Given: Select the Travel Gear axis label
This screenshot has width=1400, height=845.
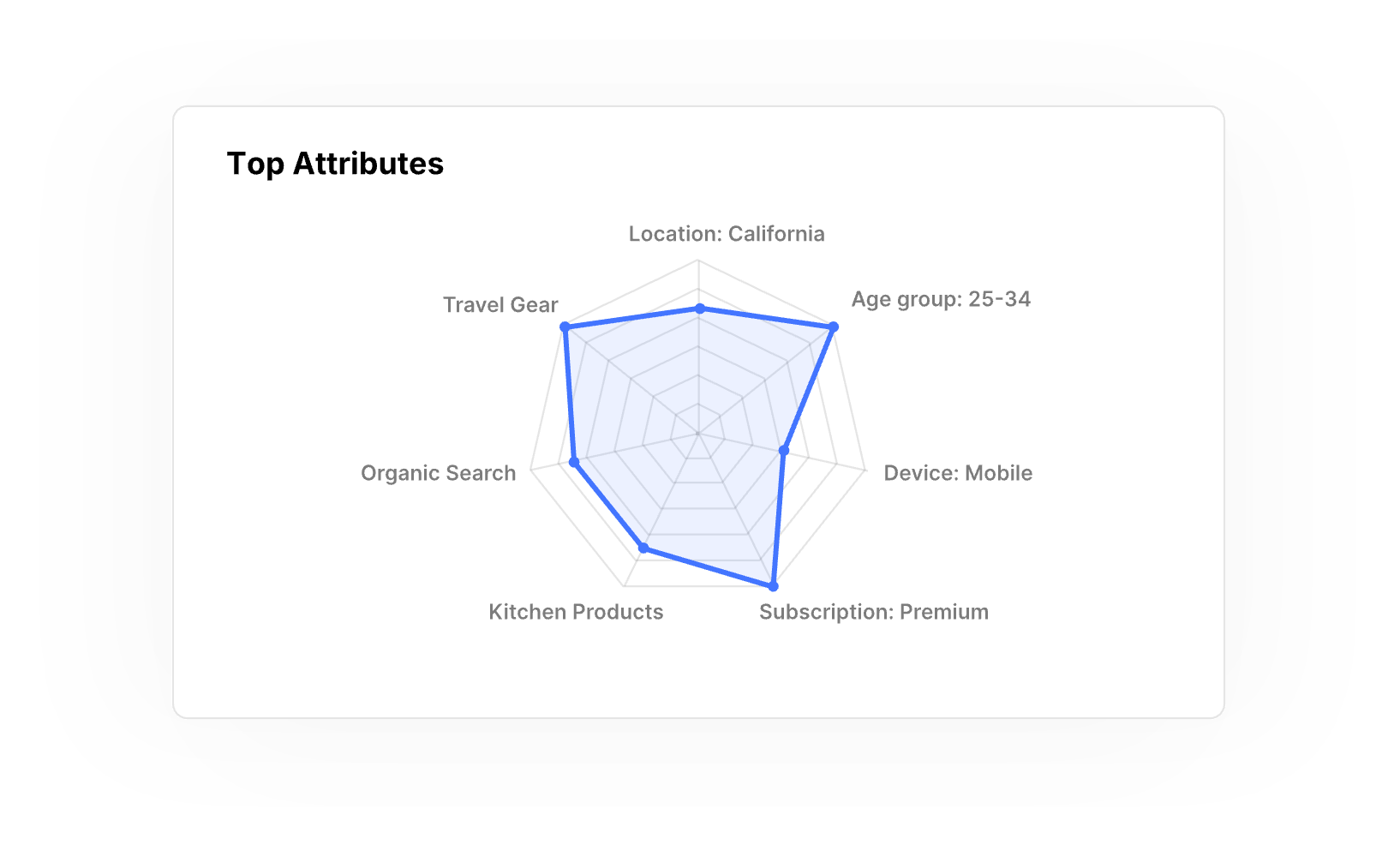Looking at the screenshot, I should coord(500,305).
